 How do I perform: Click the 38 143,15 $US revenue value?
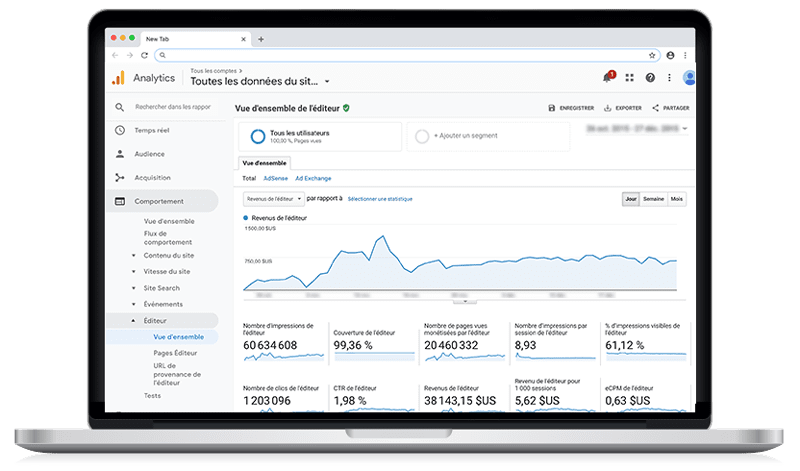pyautogui.click(x=460, y=401)
